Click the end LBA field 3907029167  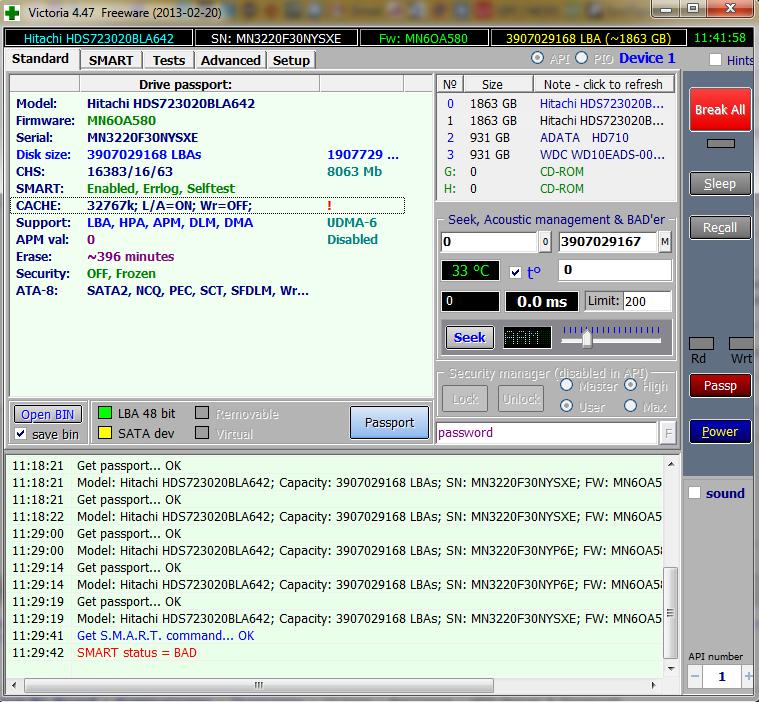[x=608, y=242]
